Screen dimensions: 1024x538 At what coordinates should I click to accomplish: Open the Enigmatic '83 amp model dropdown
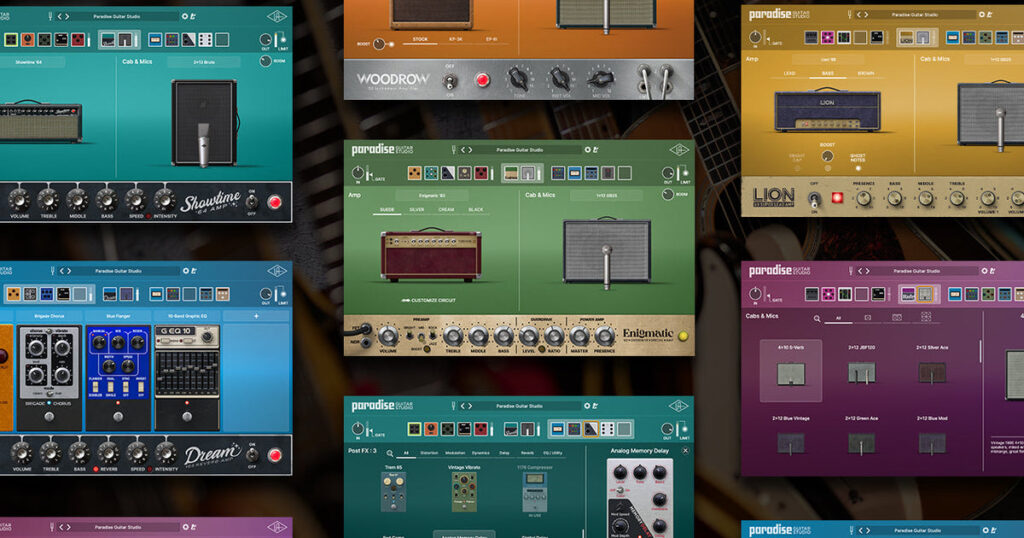[431, 195]
